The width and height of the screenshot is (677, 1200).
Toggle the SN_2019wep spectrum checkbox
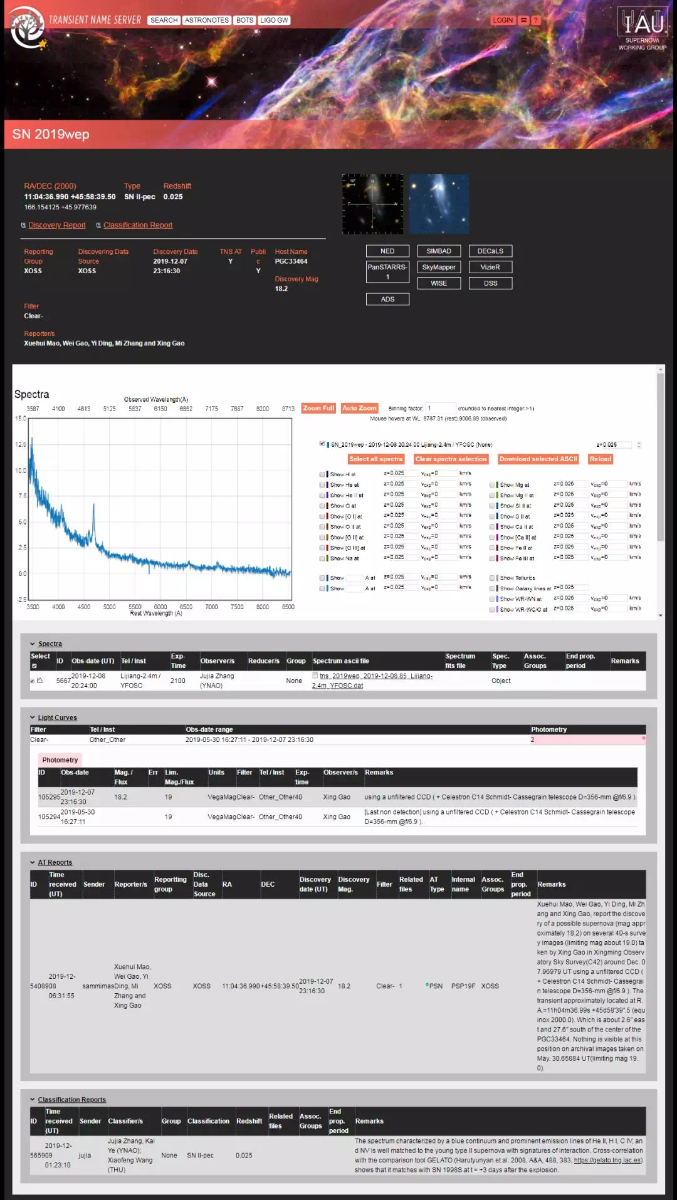321,443
